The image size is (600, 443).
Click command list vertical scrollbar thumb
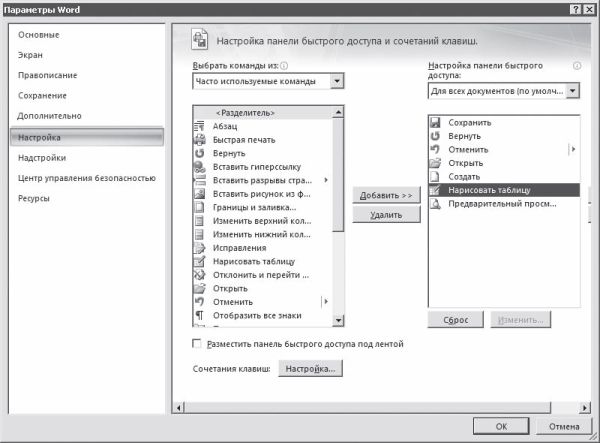[338, 175]
